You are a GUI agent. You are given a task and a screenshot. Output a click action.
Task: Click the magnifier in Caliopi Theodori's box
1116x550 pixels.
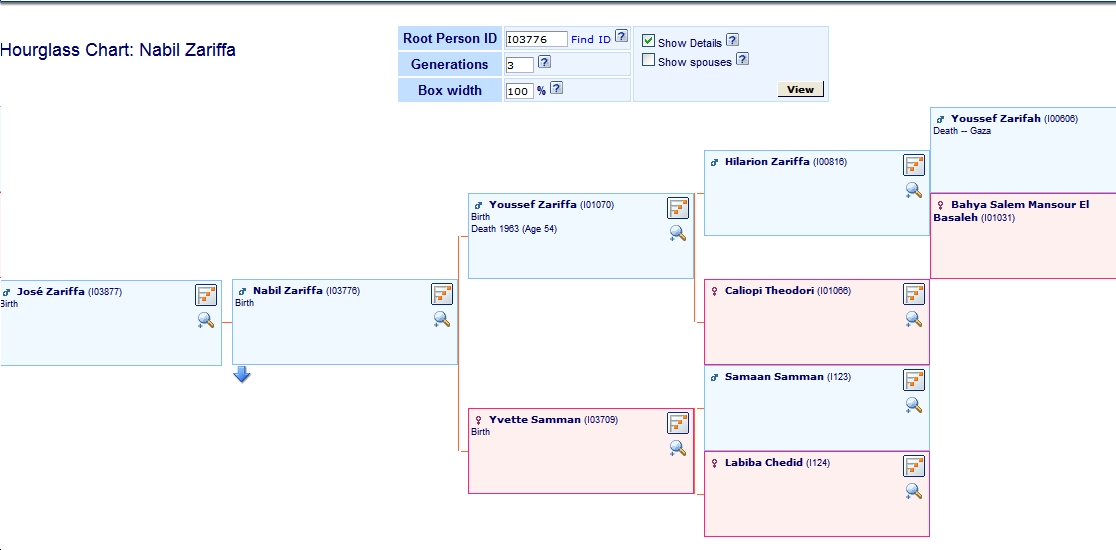[x=914, y=320]
